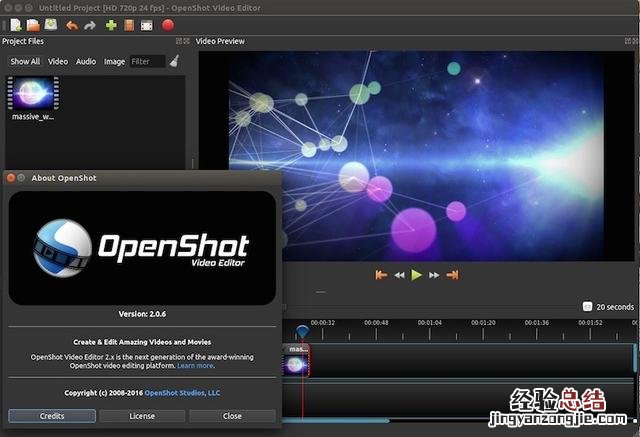This screenshot has width=640, height=437.
Task: Switch to the Audio filter tab
Action: [x=86, y=62]
